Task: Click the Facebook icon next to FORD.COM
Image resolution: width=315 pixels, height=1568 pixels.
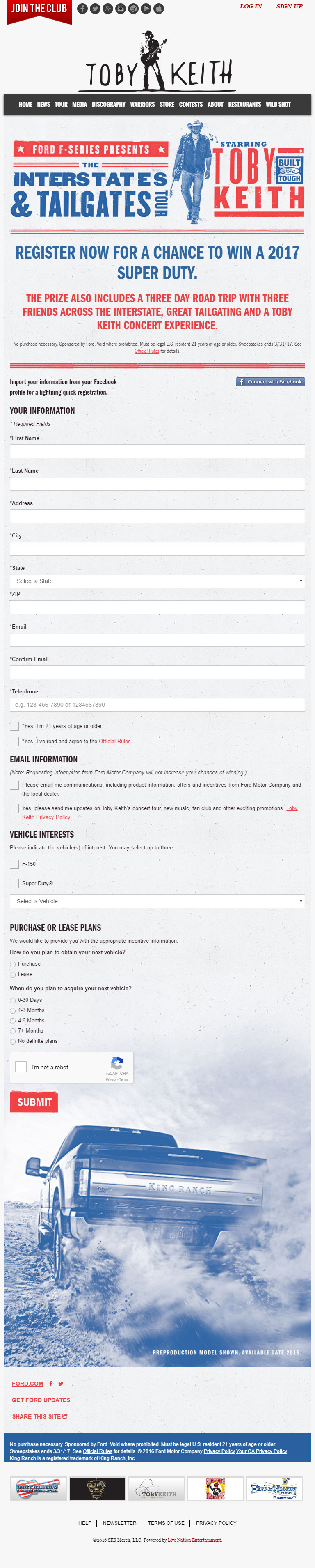Action: click(51, 1384)
